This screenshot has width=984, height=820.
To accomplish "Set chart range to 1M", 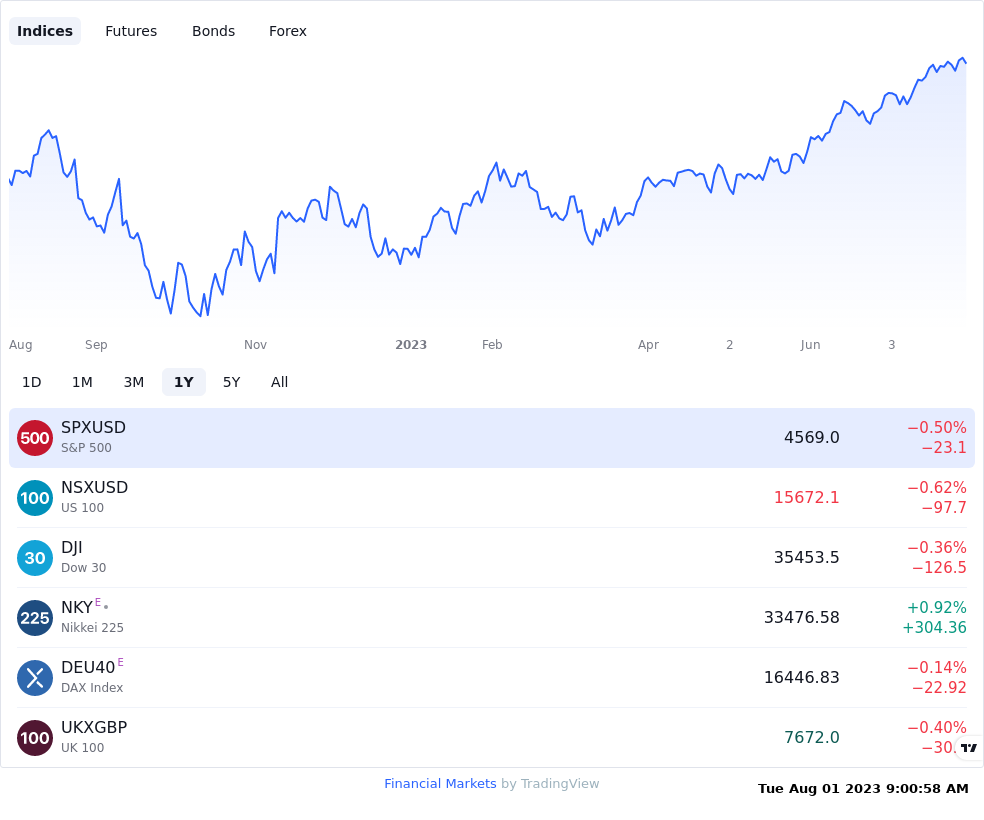I will pyautogui.click(x=82, y=382).
